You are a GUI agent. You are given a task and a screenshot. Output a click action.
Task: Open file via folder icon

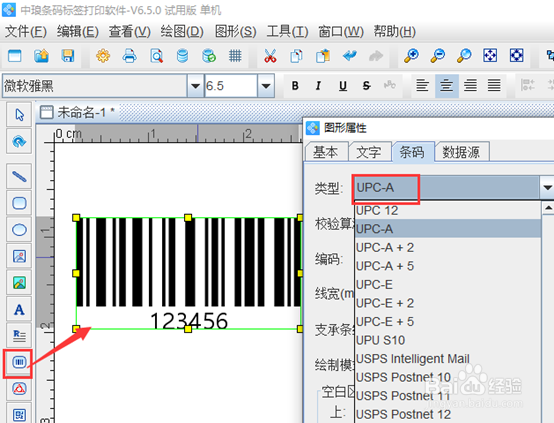(x=41, y=56)
